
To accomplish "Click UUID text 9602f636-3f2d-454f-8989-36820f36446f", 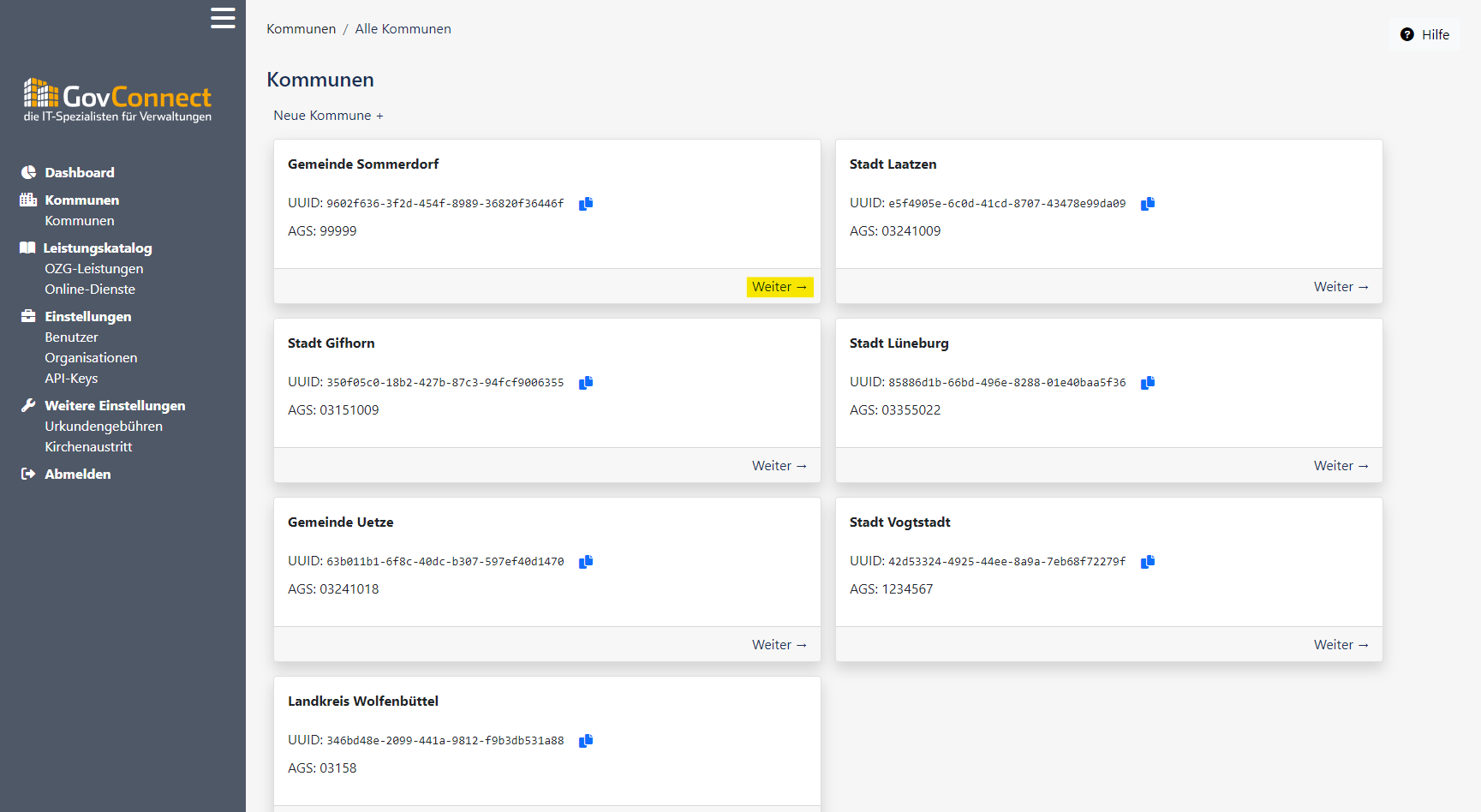I will click(445, 204).
